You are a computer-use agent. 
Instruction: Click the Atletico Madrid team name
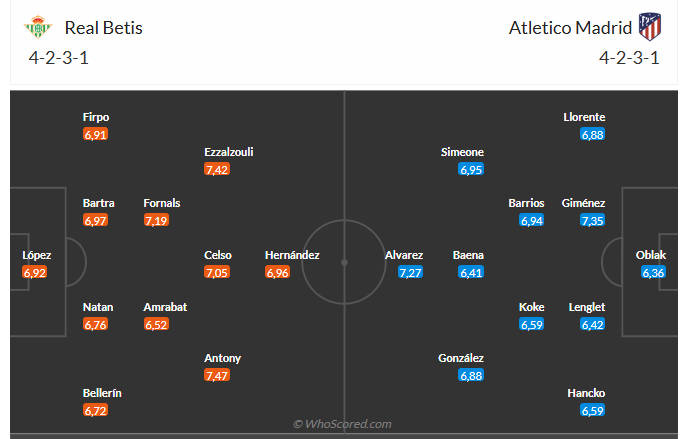point(570,28)
